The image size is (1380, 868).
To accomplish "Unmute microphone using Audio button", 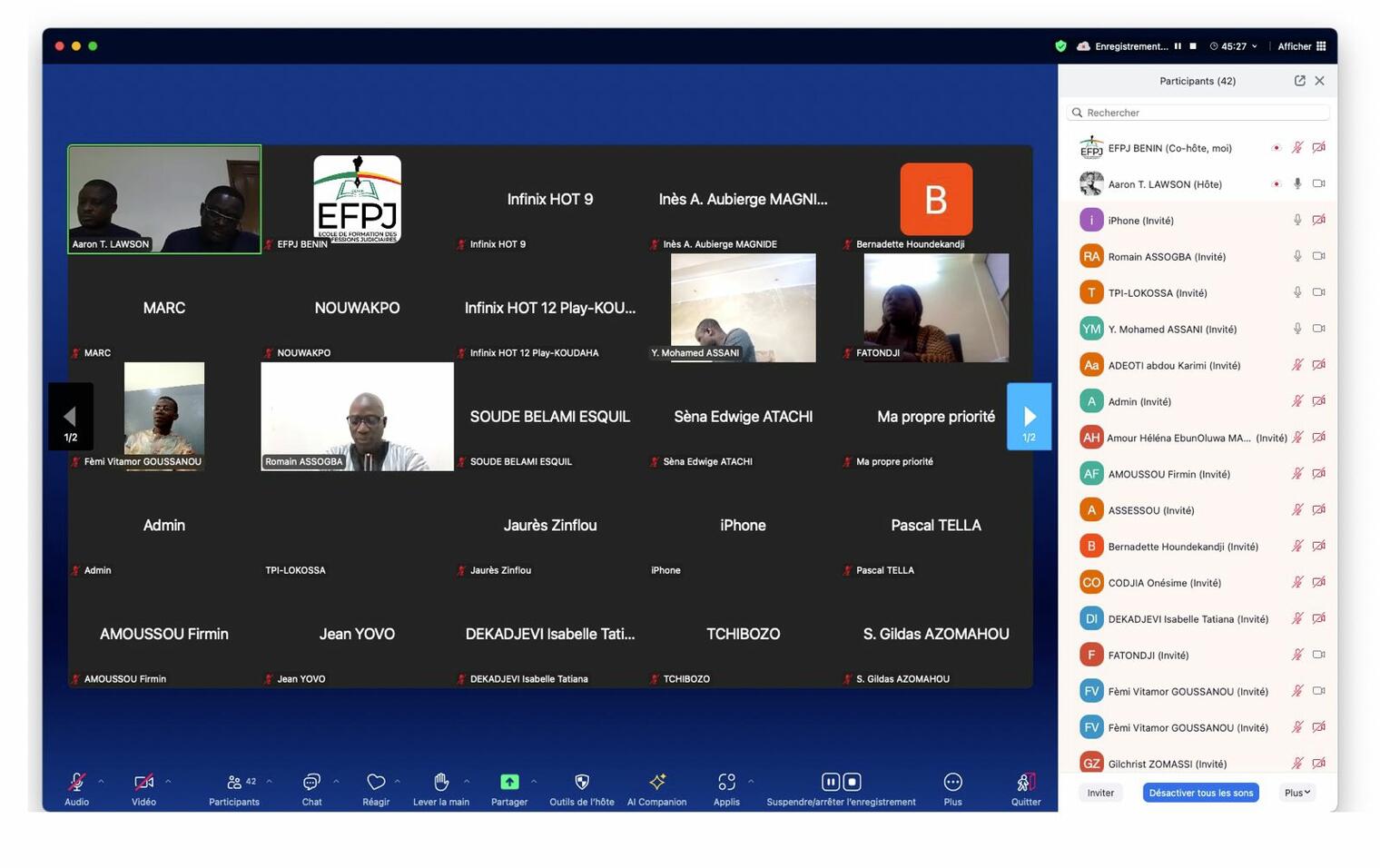I will click(77, 783).
